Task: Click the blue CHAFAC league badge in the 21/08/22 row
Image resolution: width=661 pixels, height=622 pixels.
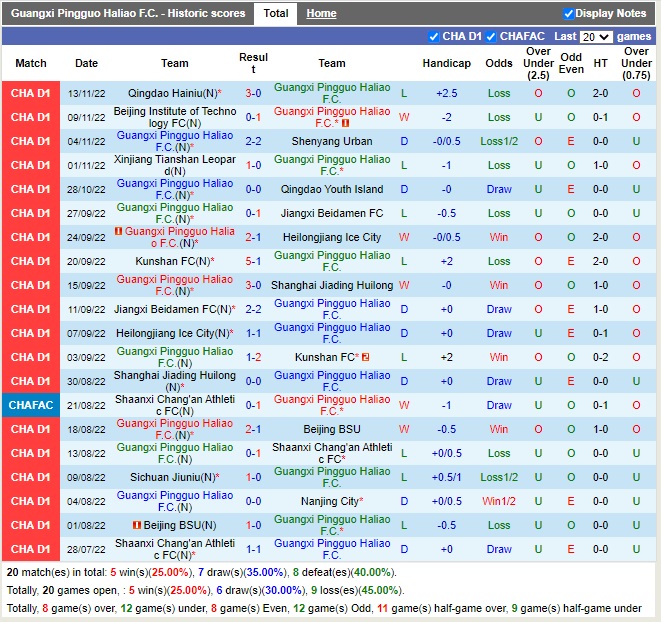Action: pos(31,405)
